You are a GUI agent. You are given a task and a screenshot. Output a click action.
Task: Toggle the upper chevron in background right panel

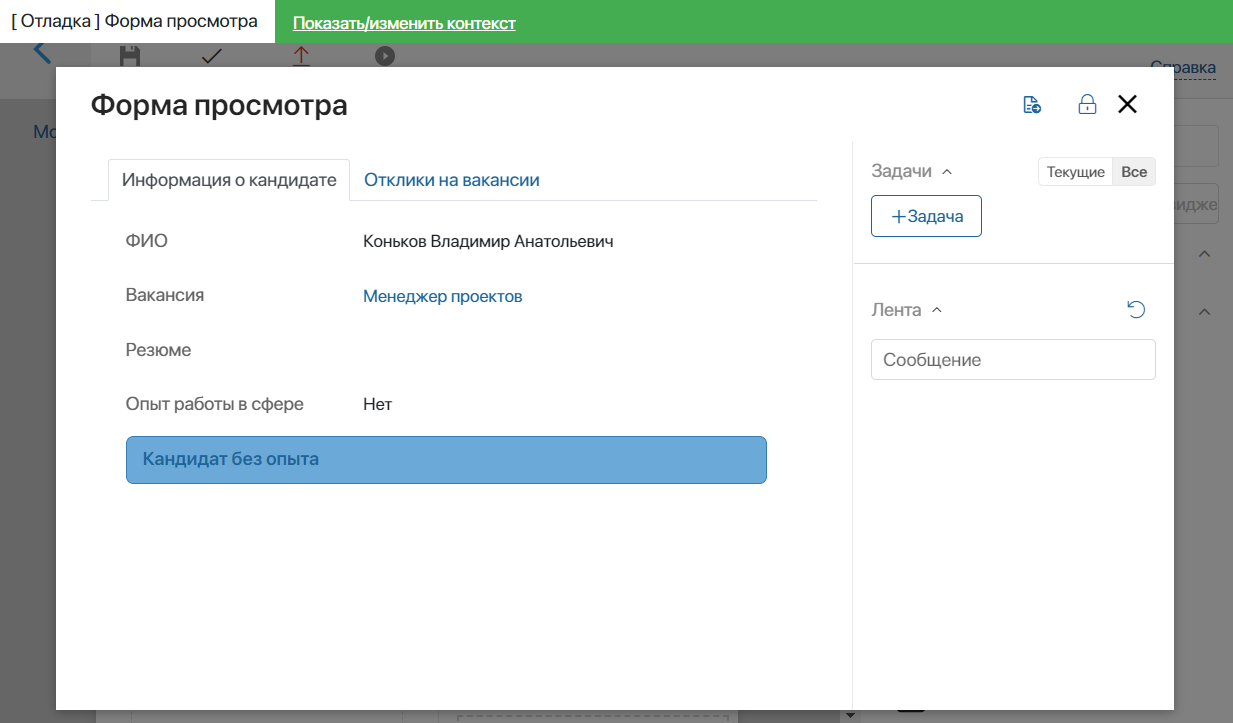click(1205, 254)
